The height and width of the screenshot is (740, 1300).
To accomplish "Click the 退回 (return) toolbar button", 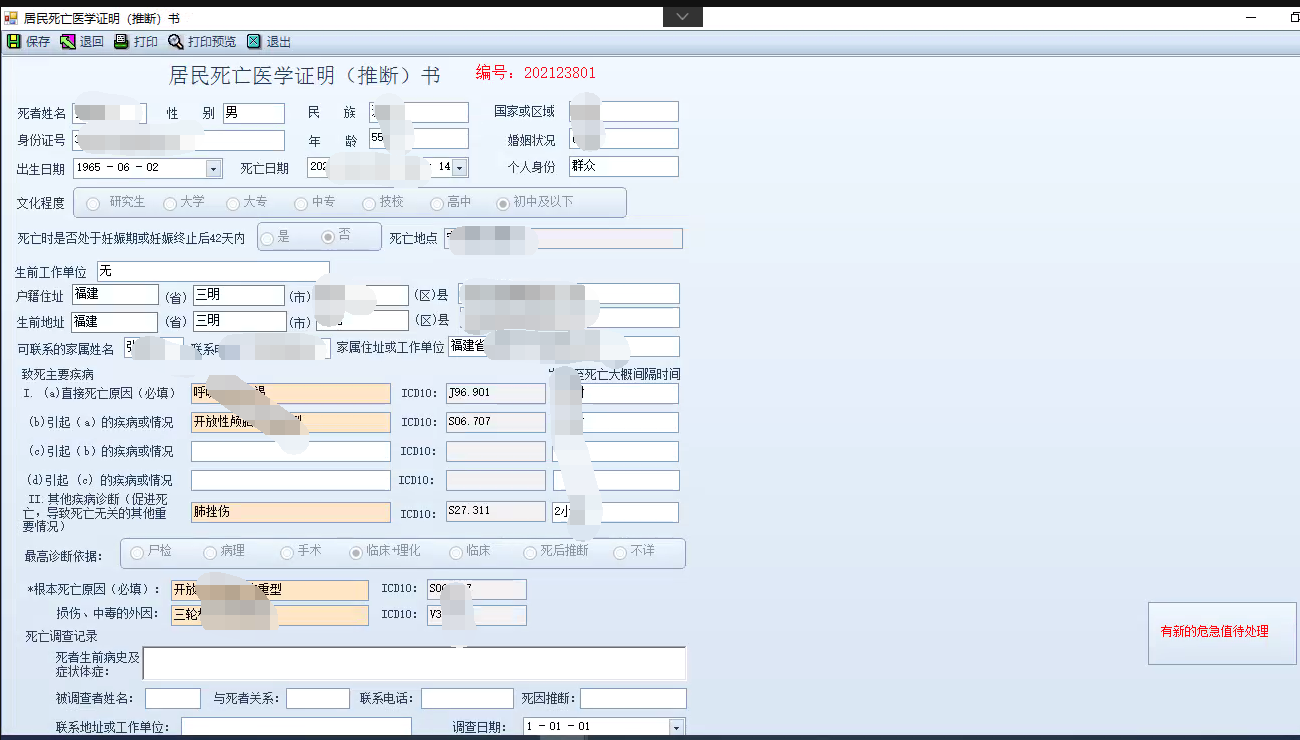I will [x=82, y=42].
